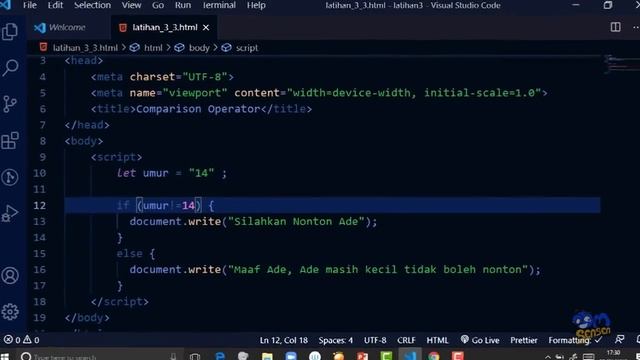Screen dimensions: 640x360
Task: Click the feedback icon in status bar
Action: click(x=620, y=340)
